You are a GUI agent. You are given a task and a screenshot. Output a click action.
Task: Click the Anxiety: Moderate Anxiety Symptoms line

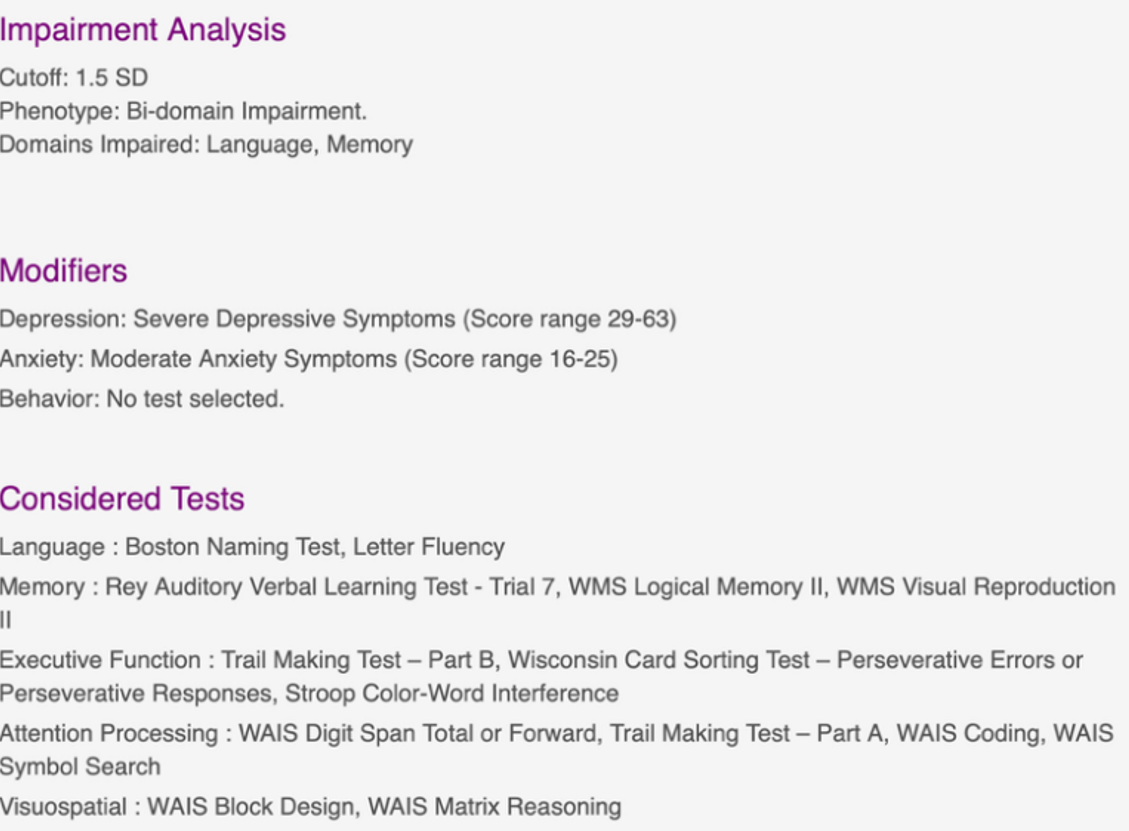[308, 358]
